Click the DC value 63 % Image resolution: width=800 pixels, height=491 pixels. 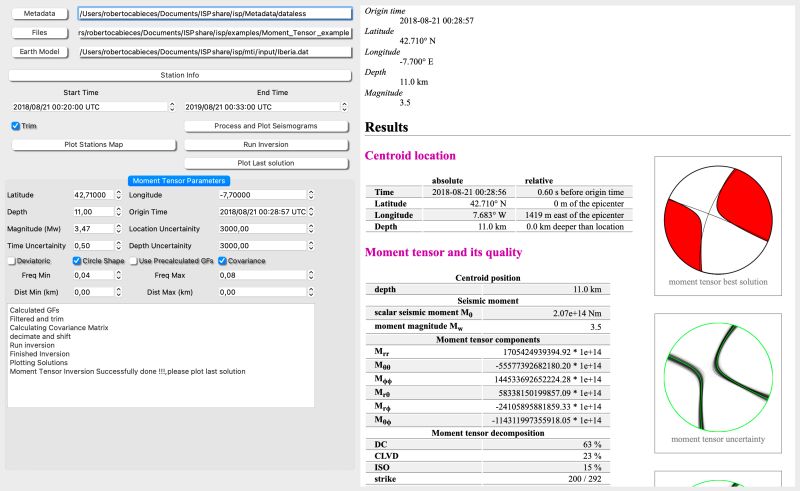(592, 445)
